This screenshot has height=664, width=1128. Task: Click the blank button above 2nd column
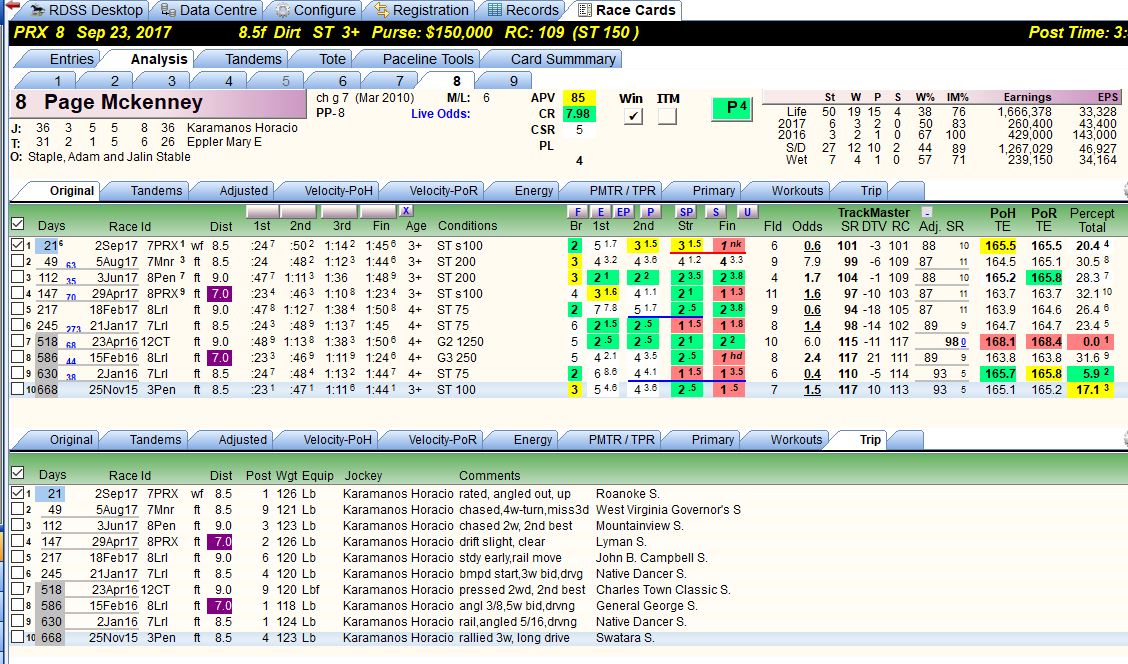299,212
